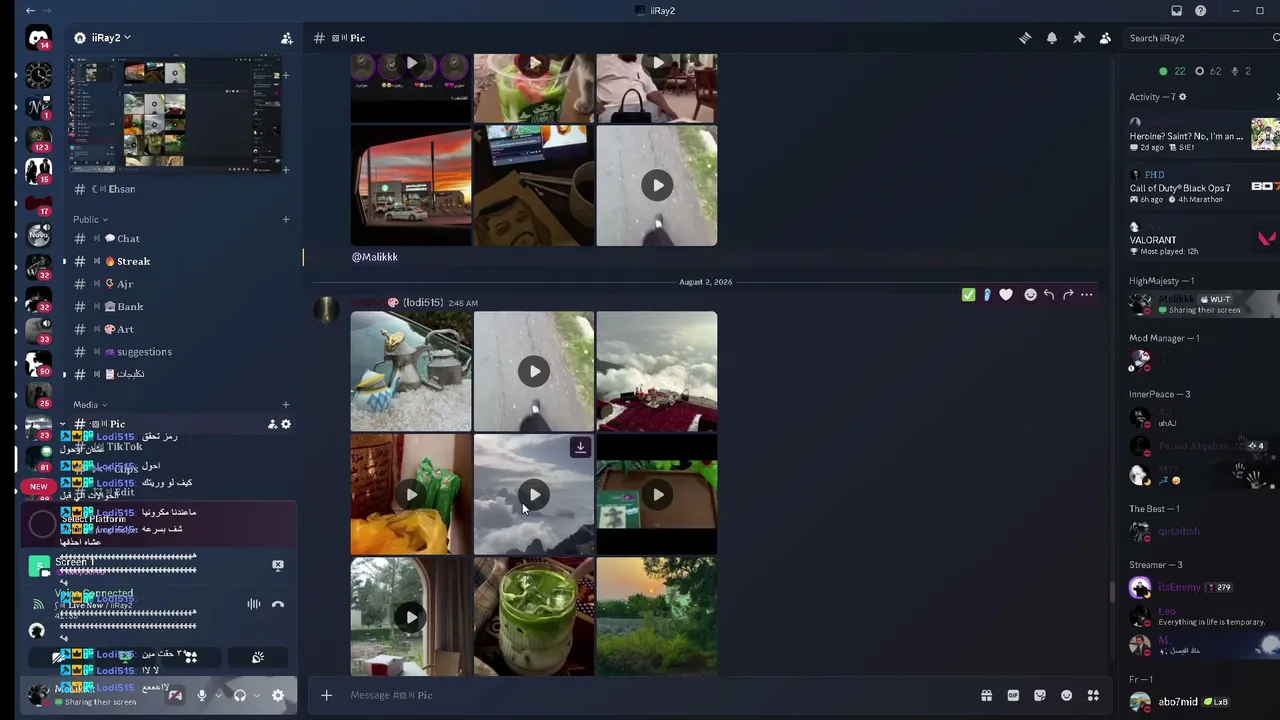Open the Ajr channel
The image size is (1280, 720).
180,284
